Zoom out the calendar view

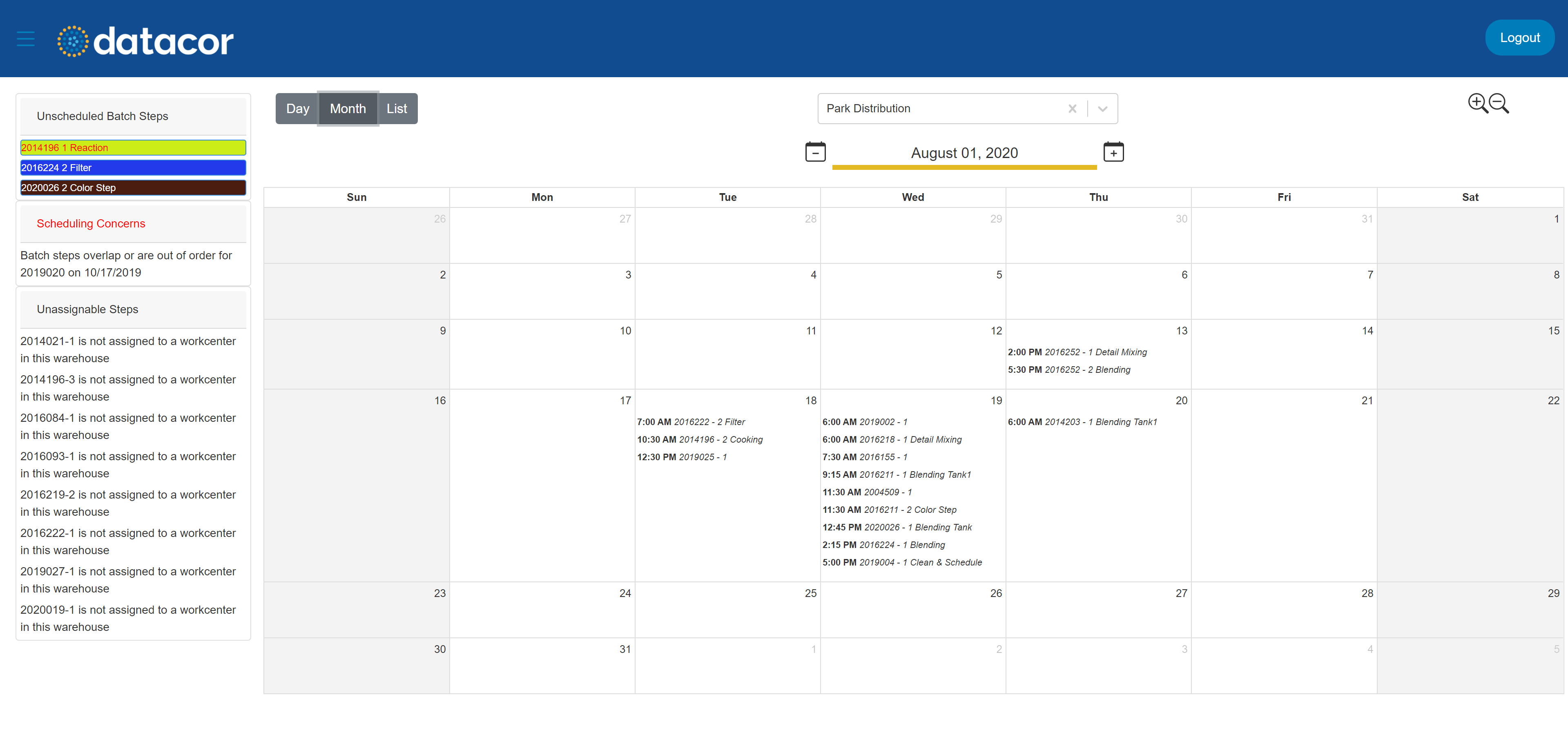tap(1499, 103)
